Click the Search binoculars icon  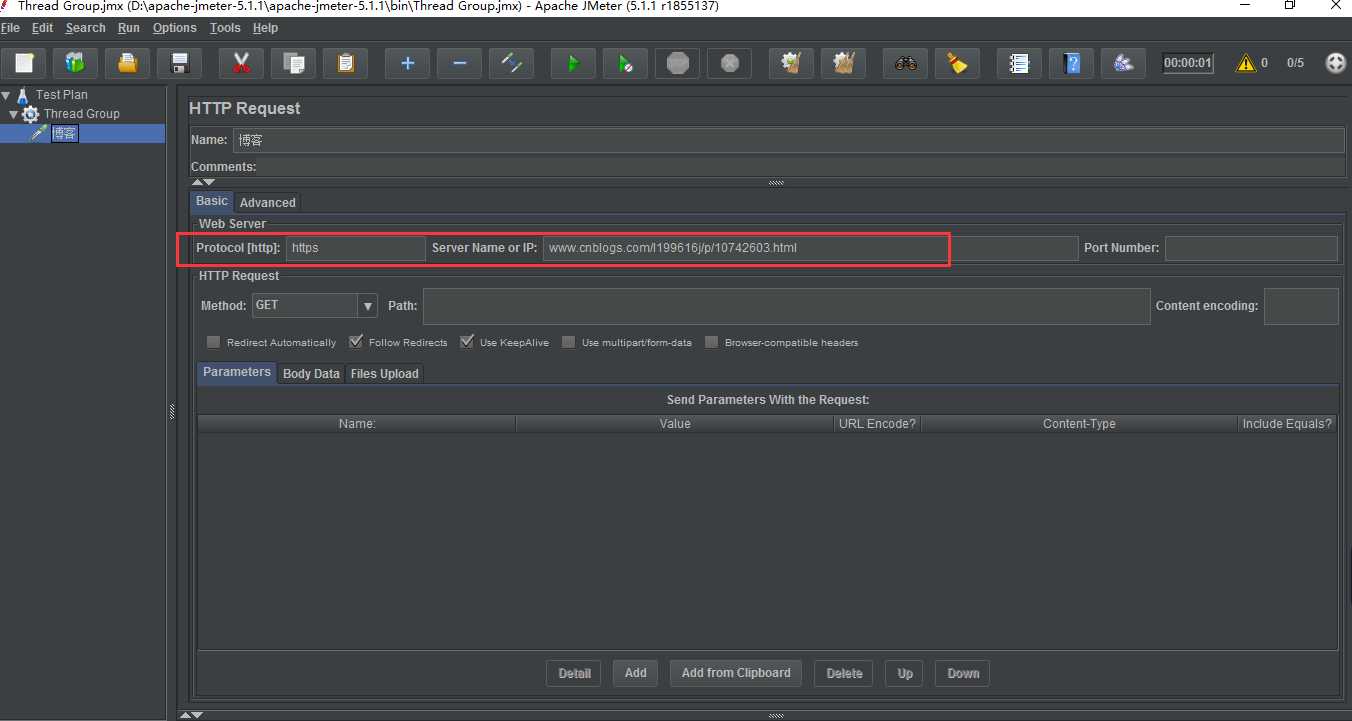[x=905, y=64]
